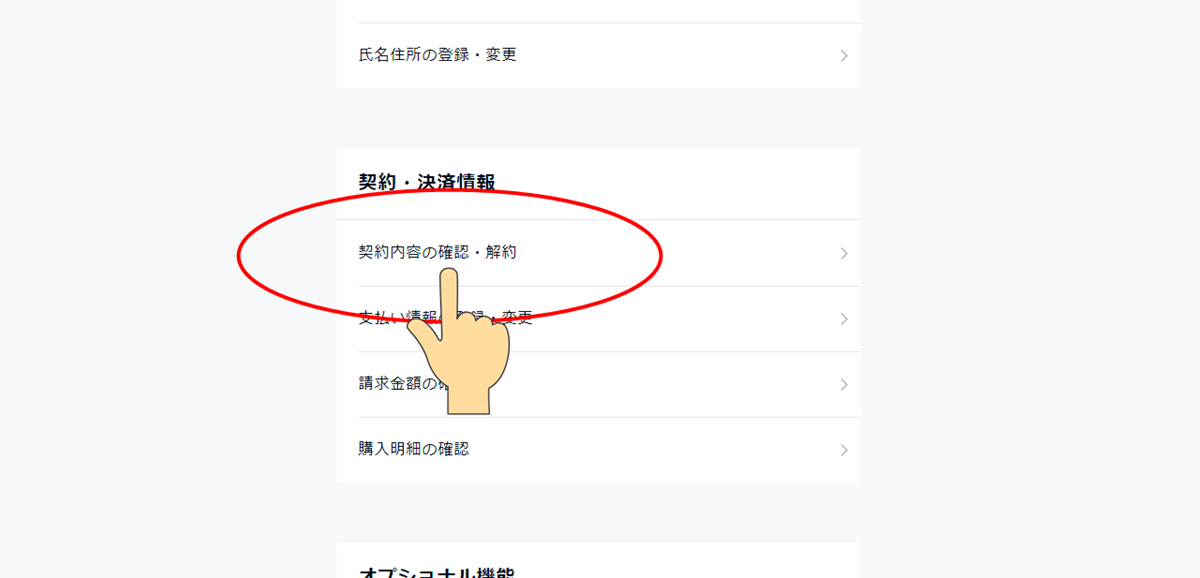Click partially visible row above 氏名住所

click(x=598, y=11)
